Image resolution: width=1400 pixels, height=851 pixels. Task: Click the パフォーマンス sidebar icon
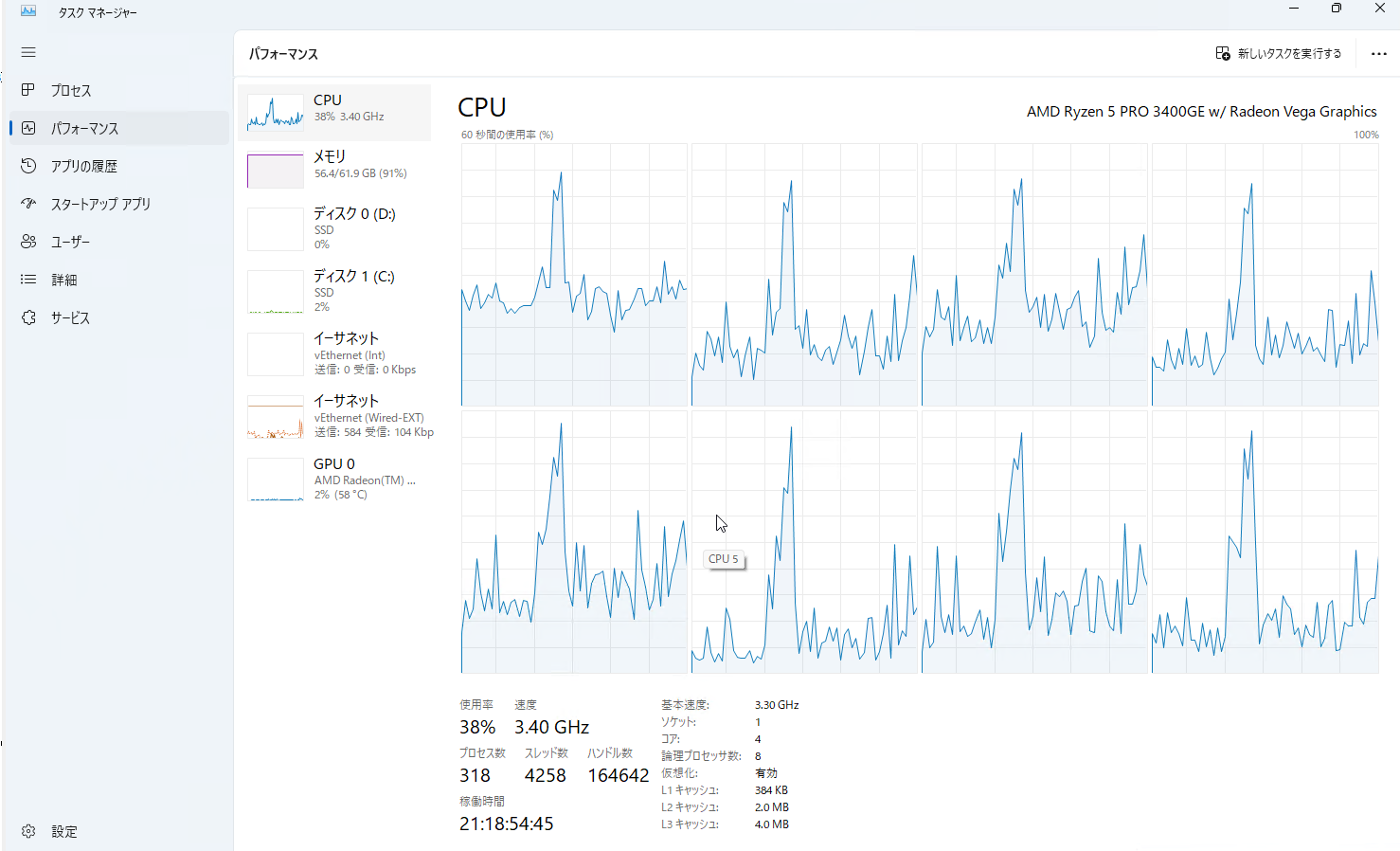tap(28, 128)
